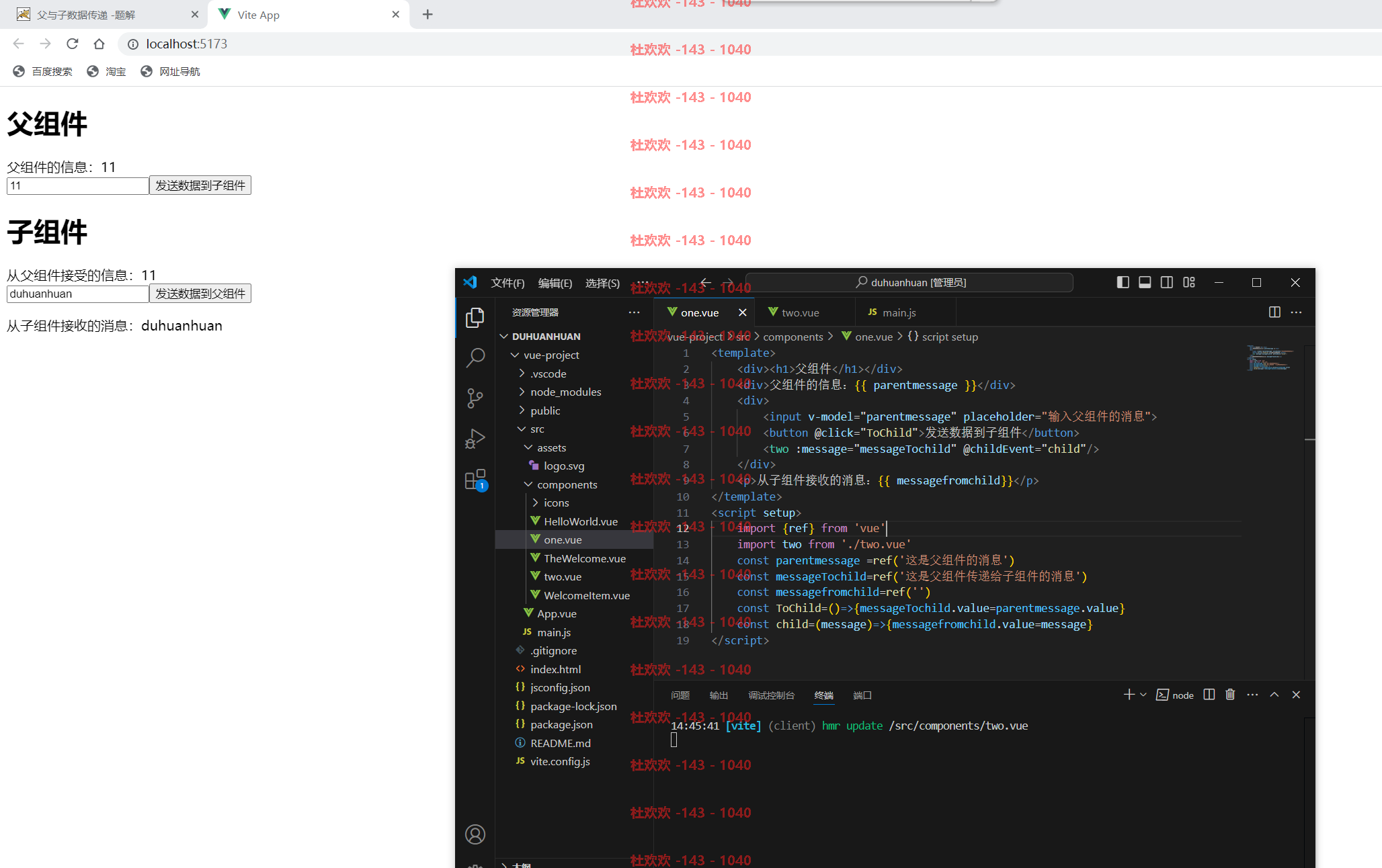Add a new terminal
Screen dimensions: 1382x868
[x=1129, y=695]
